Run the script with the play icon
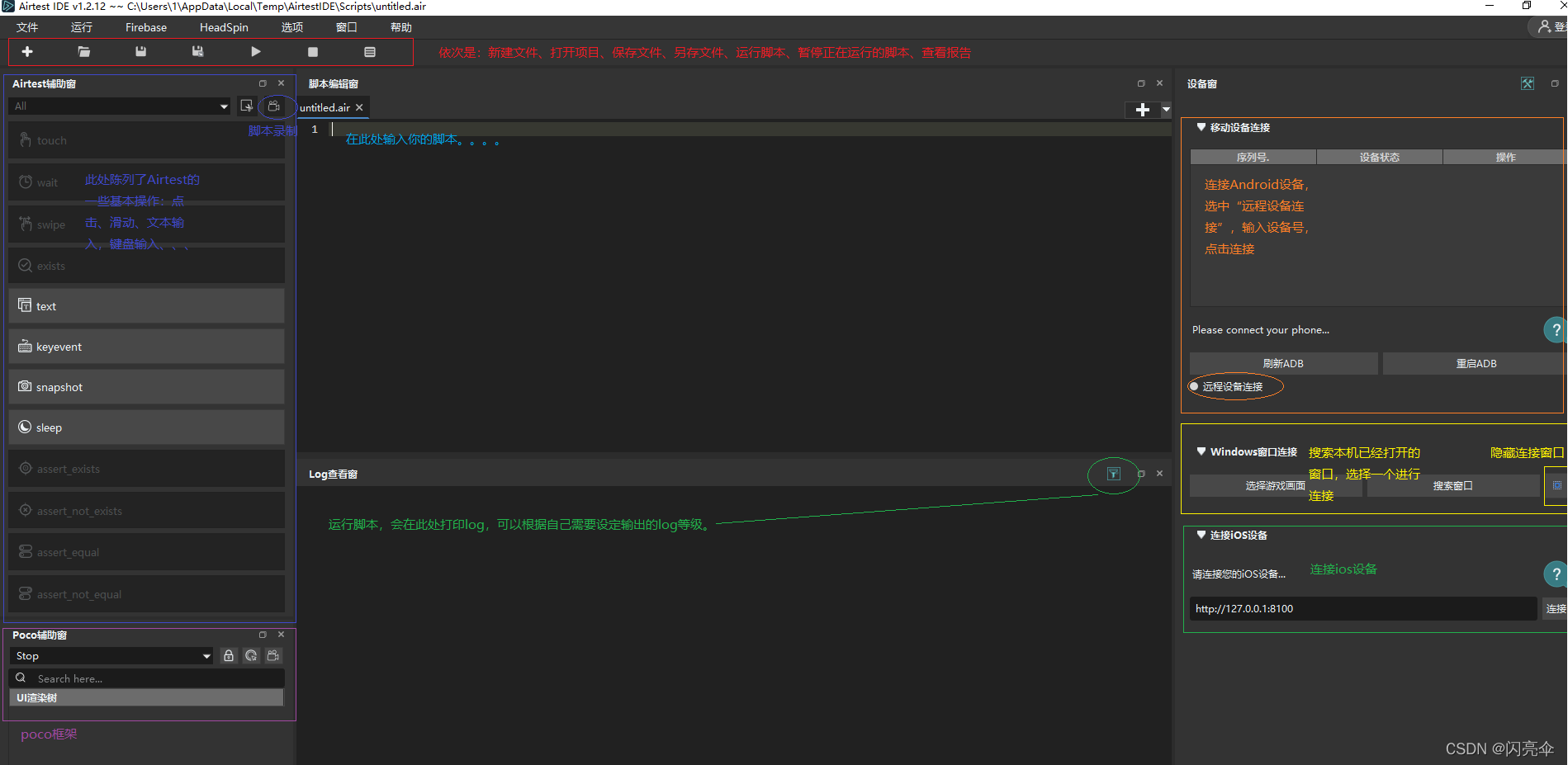The image size is (1568, 765). point(256,51)
